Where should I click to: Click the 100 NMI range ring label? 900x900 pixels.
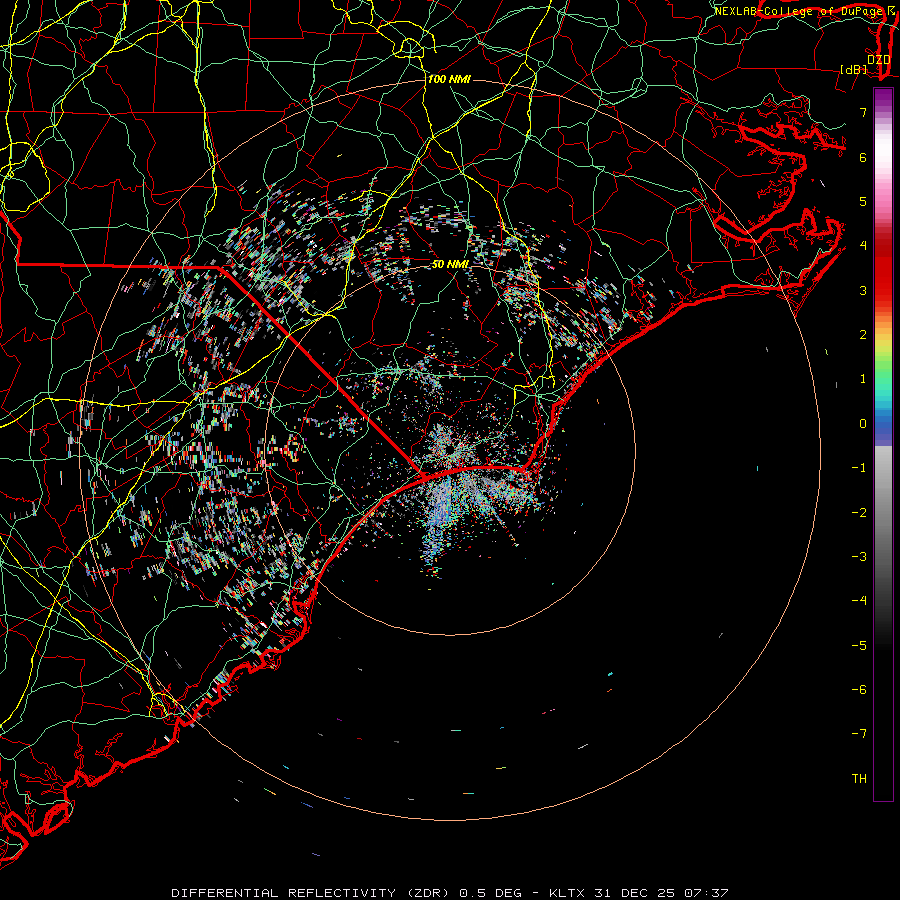(449, 79)
